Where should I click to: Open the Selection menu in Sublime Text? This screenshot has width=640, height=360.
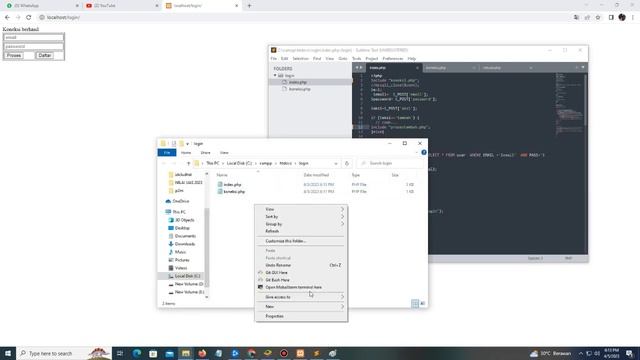tap(300, 59)
